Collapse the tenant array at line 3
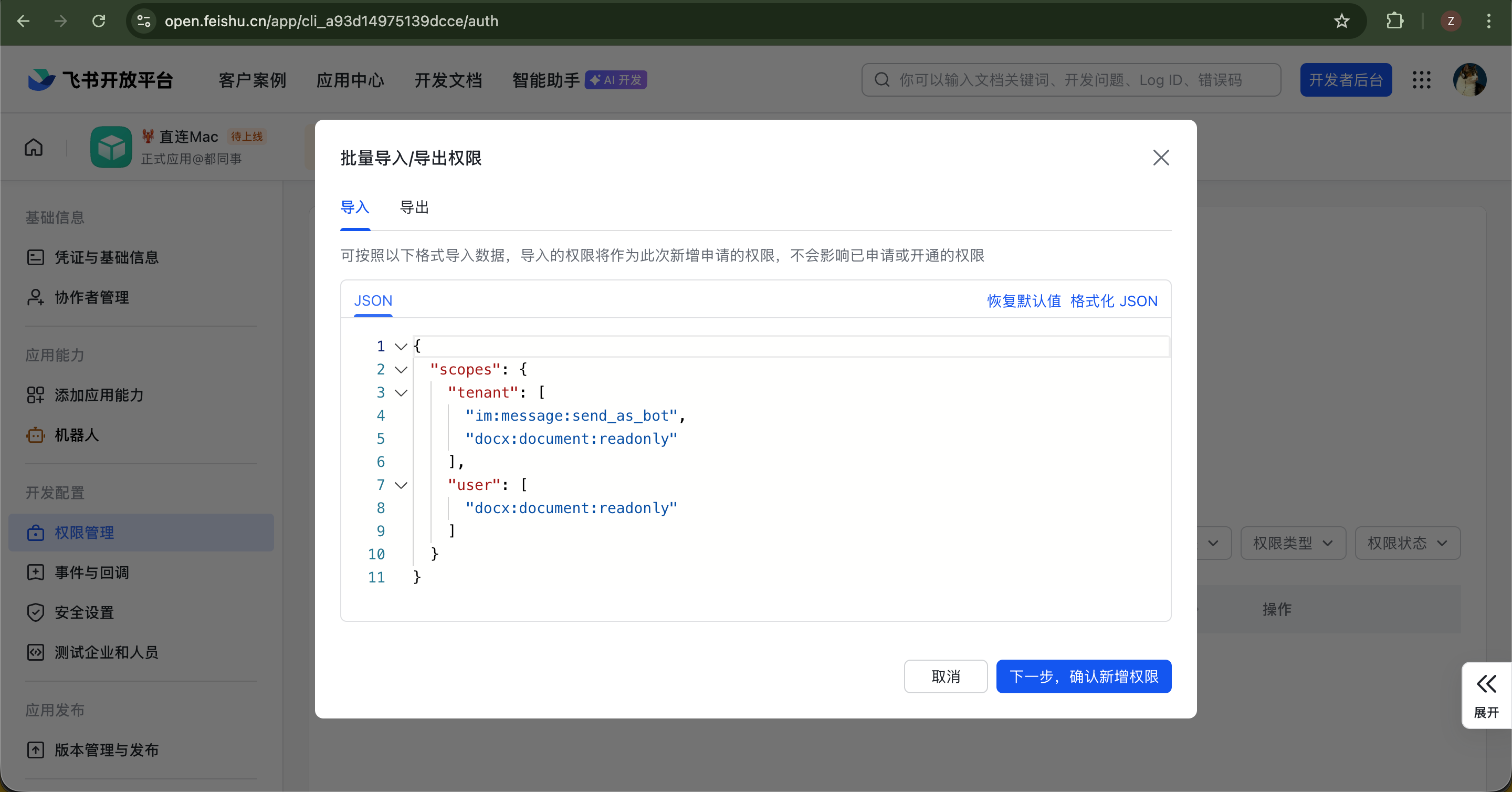Image resolution: width=1512 pixels, height=792 pixels. coord(401,393)
